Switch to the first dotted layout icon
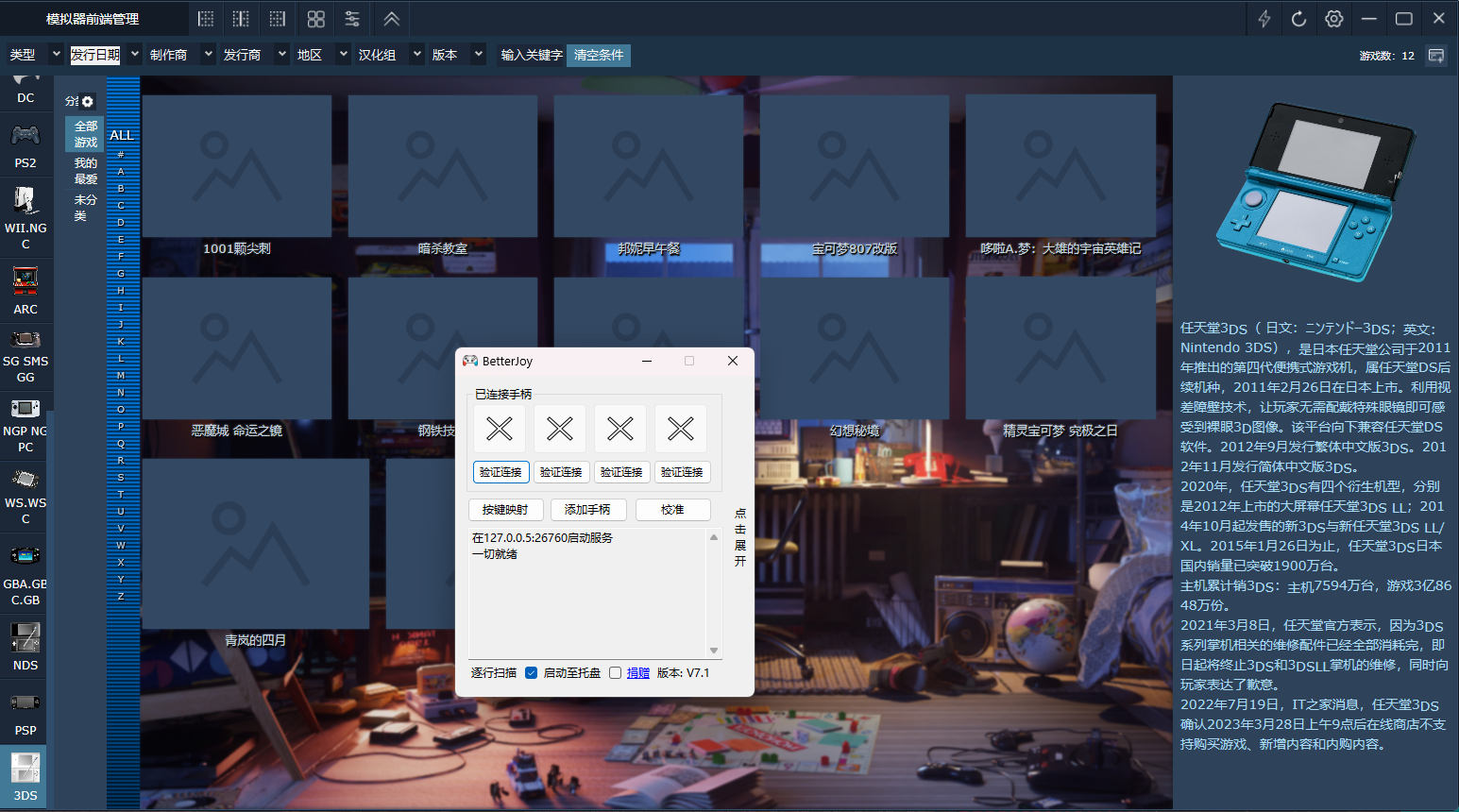The image size is (1459, 812). pos(206,19)
